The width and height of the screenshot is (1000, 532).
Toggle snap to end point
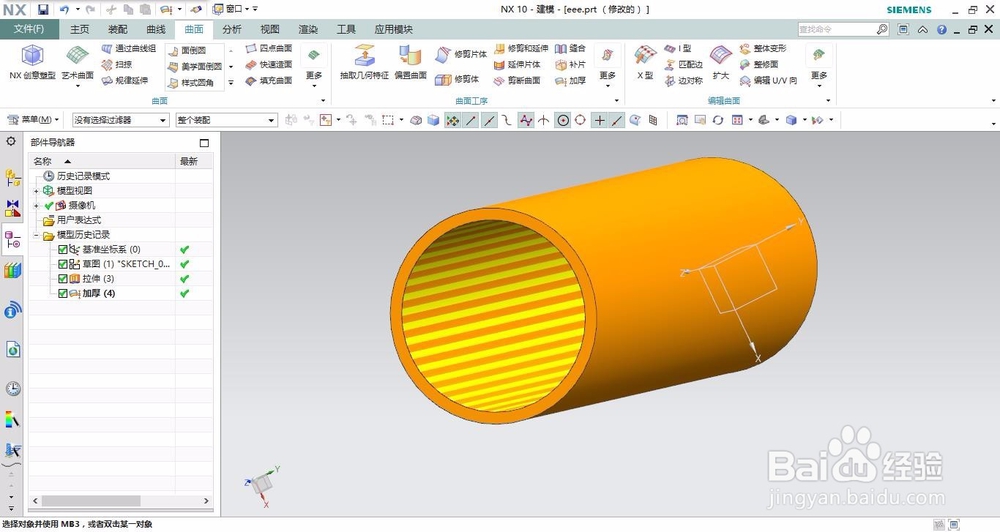tap(471, 120)
